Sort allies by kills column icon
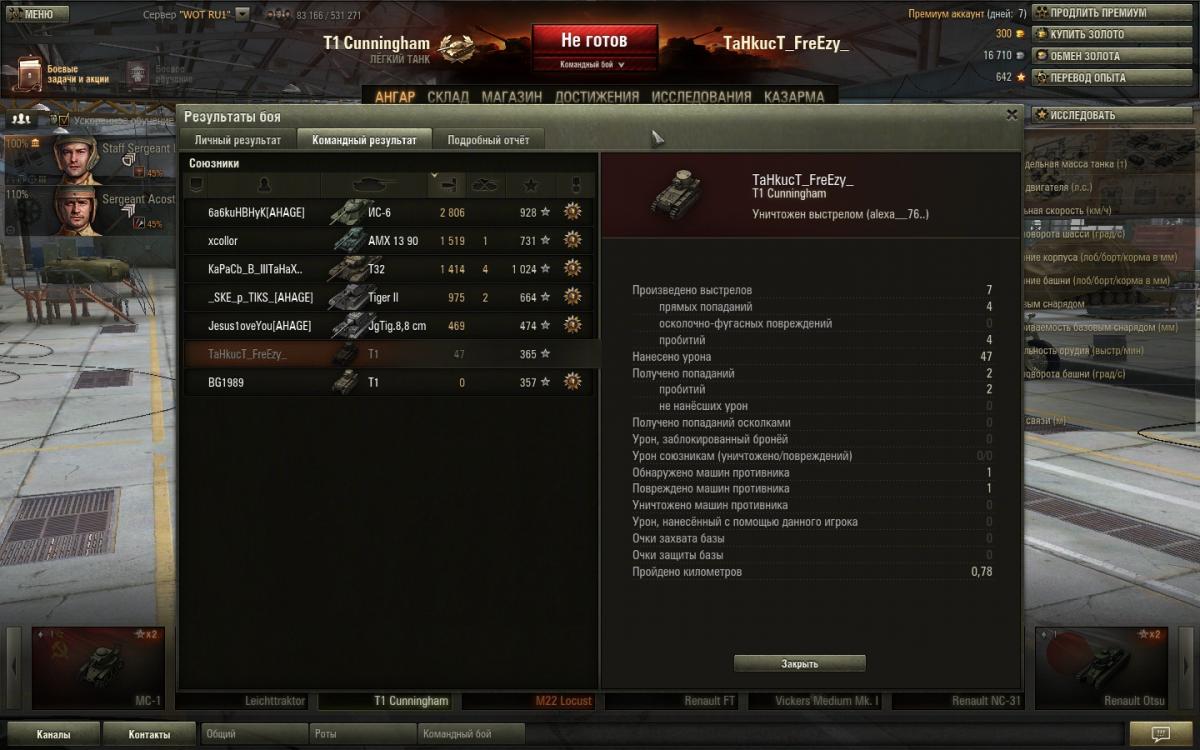This screenshot has width=1200, height=750. coord(485,185)
